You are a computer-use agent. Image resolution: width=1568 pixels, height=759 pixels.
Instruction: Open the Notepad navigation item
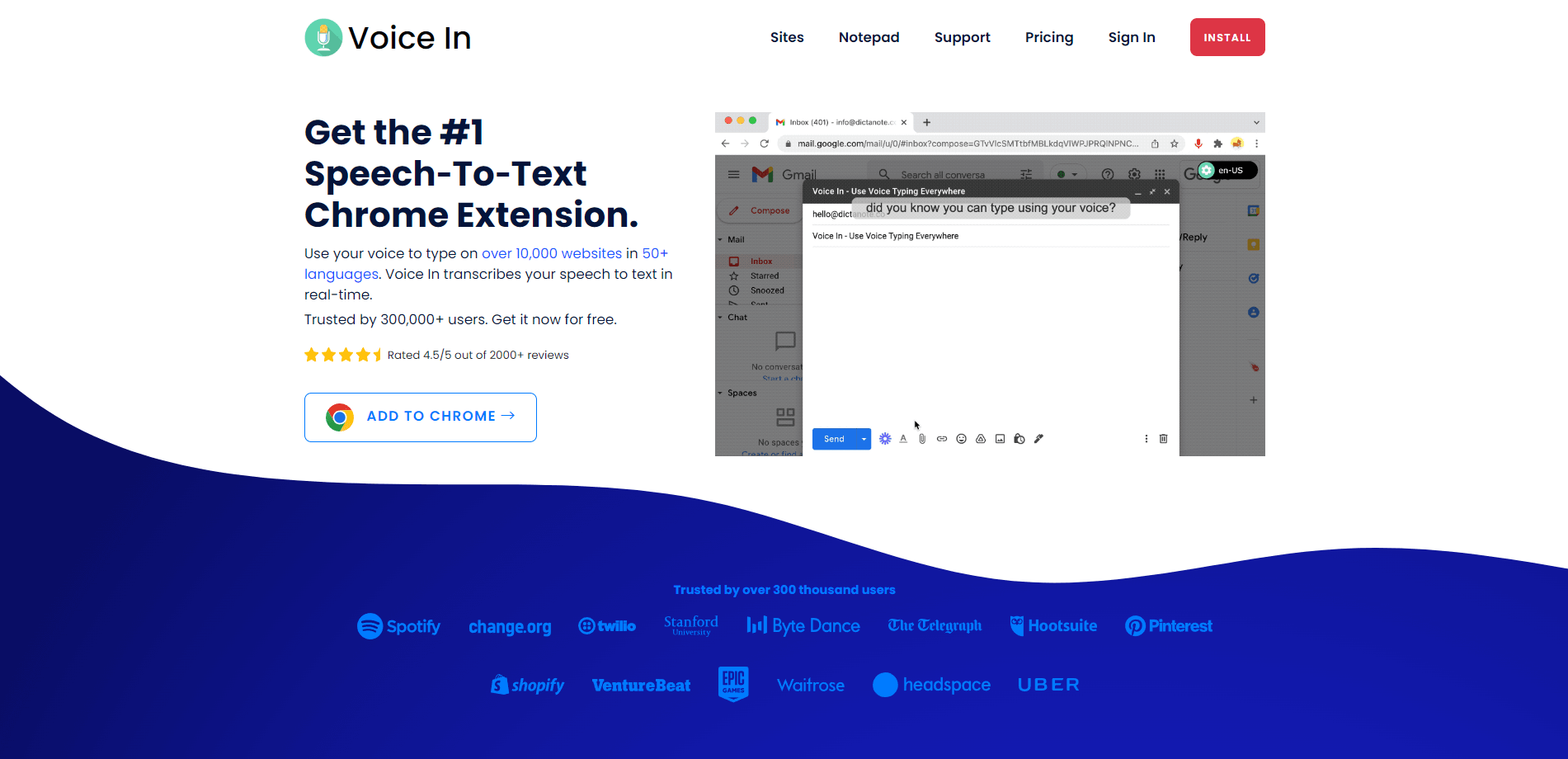[x=869, y=37]
